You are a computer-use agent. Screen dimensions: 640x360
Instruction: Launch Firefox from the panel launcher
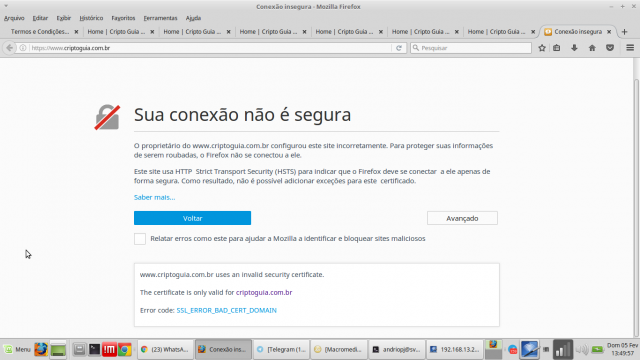41,349
